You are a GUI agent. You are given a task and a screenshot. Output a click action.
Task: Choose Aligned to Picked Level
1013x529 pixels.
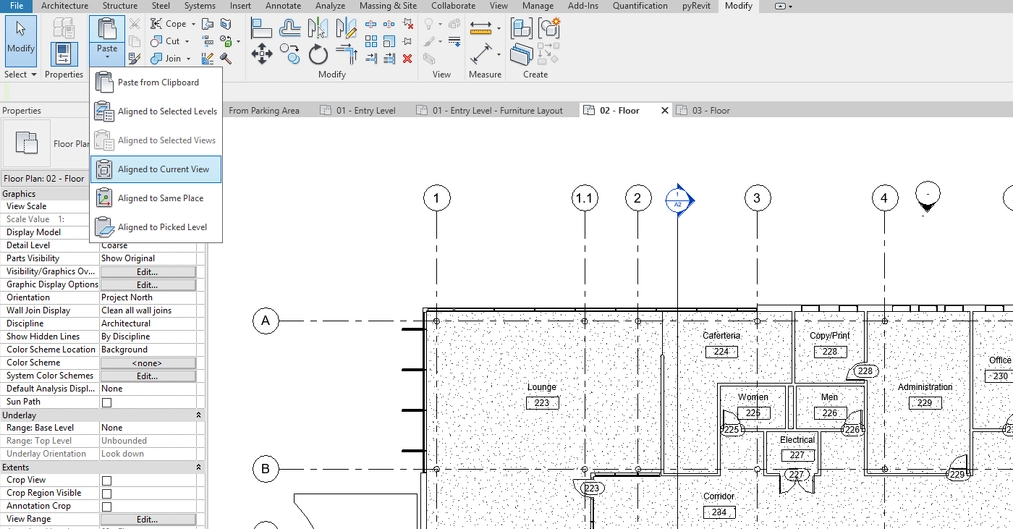(156, 227)
